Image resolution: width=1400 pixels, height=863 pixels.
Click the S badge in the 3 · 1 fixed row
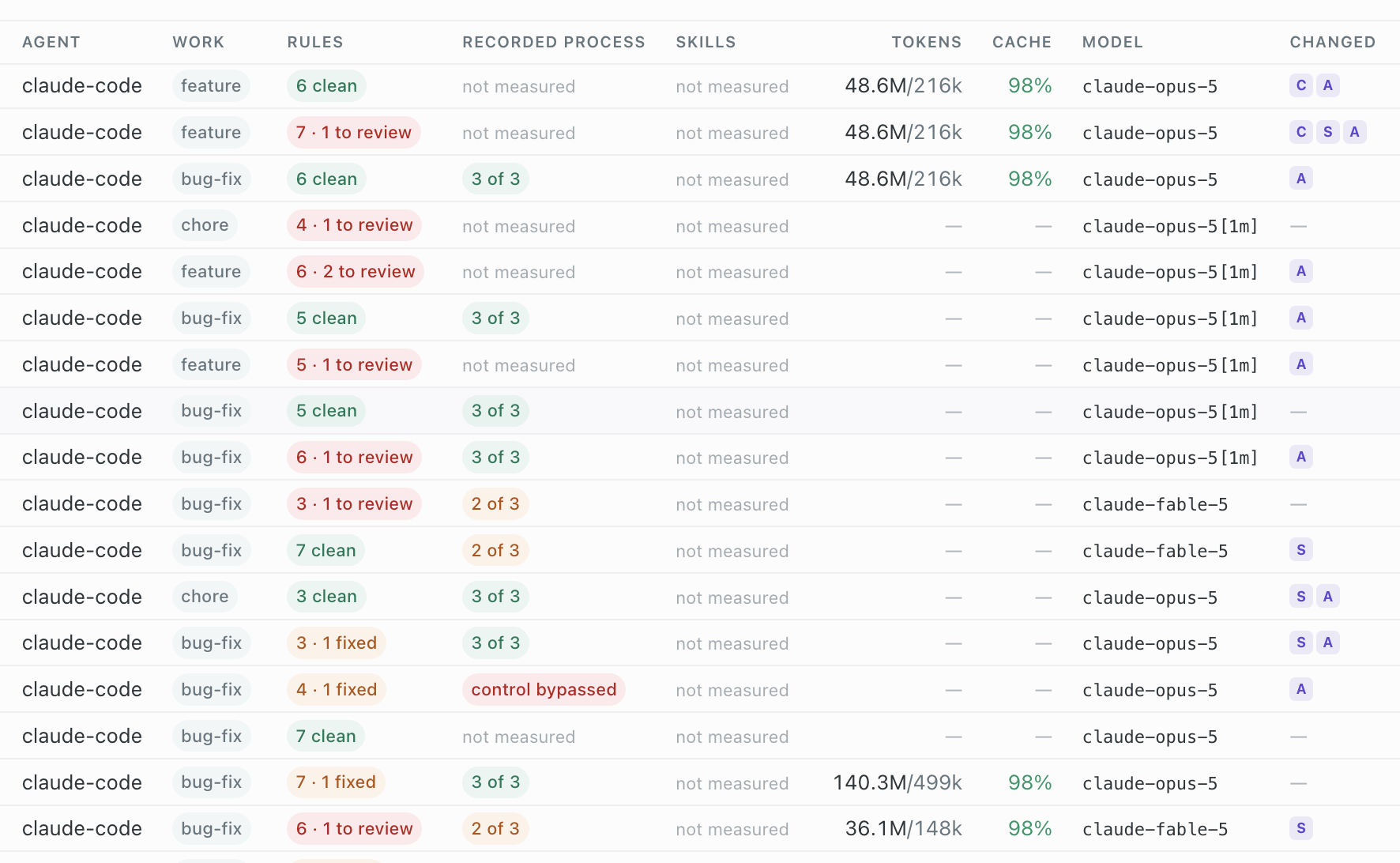tap(1301, 643)
